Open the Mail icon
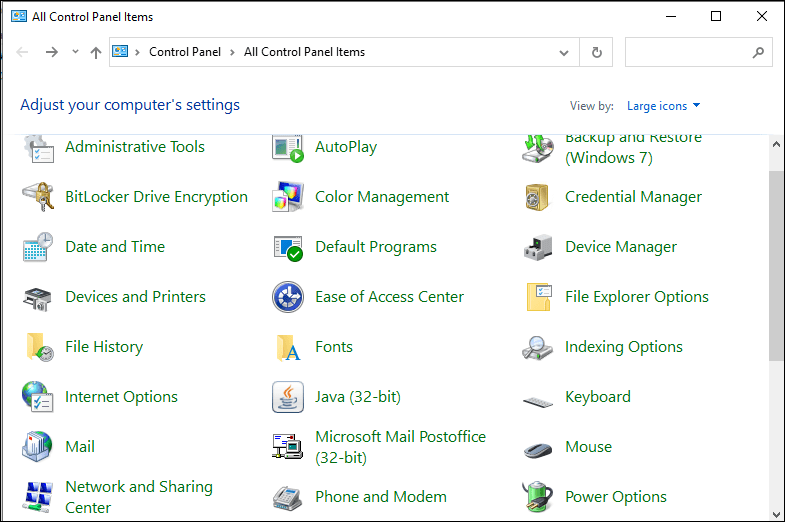 [37, 446]
